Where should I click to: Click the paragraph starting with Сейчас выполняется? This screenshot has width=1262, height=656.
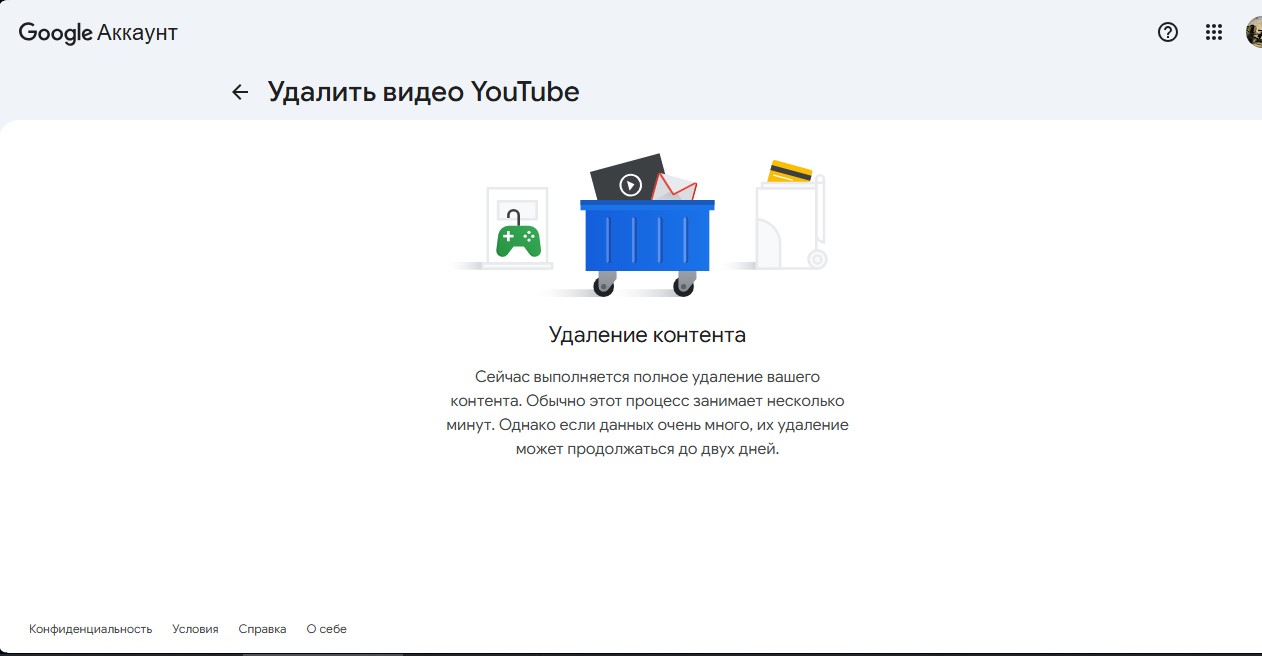(x=647, y=412)
